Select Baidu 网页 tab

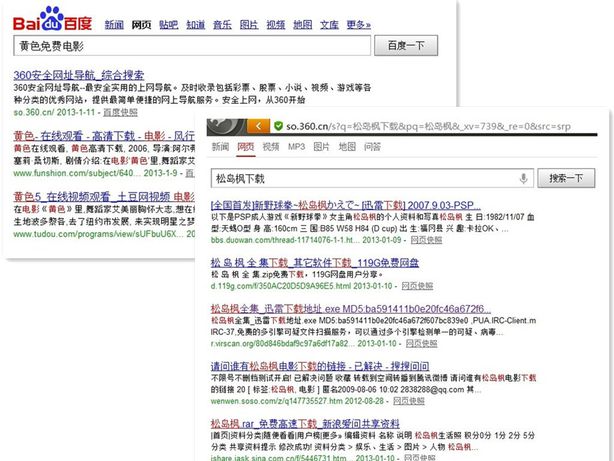[141, 25]
